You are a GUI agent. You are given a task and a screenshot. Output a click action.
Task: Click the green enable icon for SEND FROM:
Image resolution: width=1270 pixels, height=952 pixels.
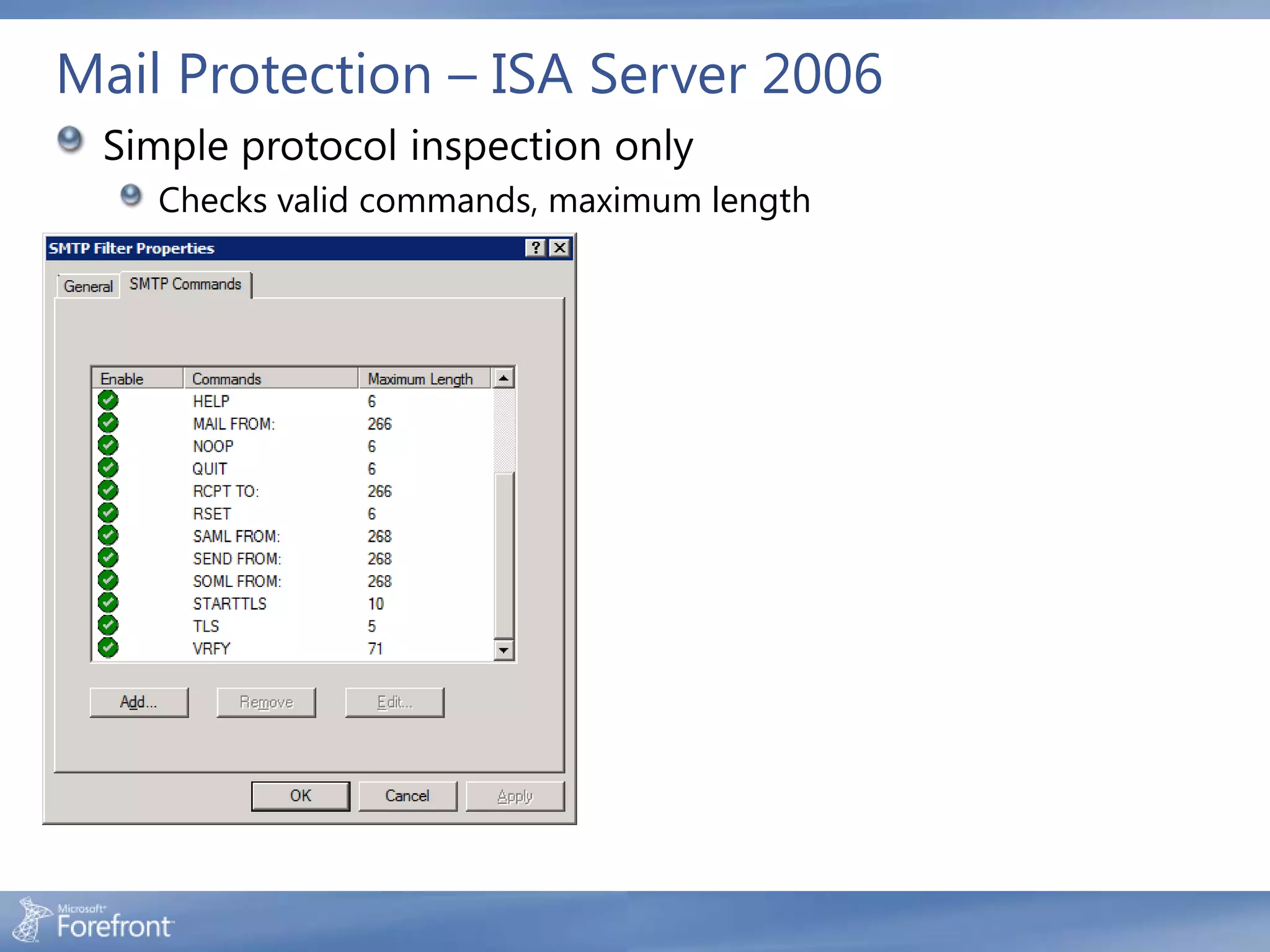[x=108, y=558]
